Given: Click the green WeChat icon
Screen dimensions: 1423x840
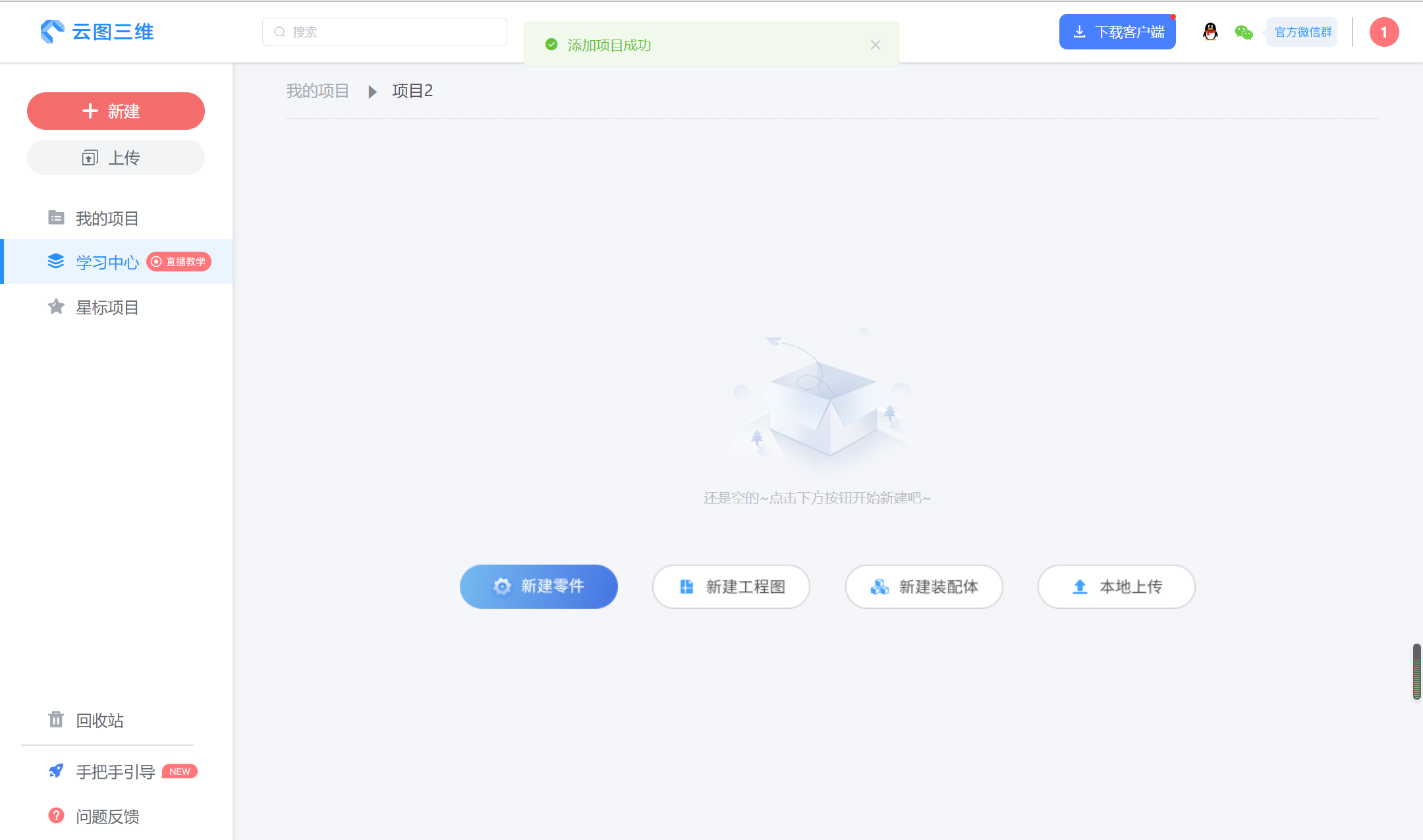Looking at the screenshot, I should point(1243,32).
